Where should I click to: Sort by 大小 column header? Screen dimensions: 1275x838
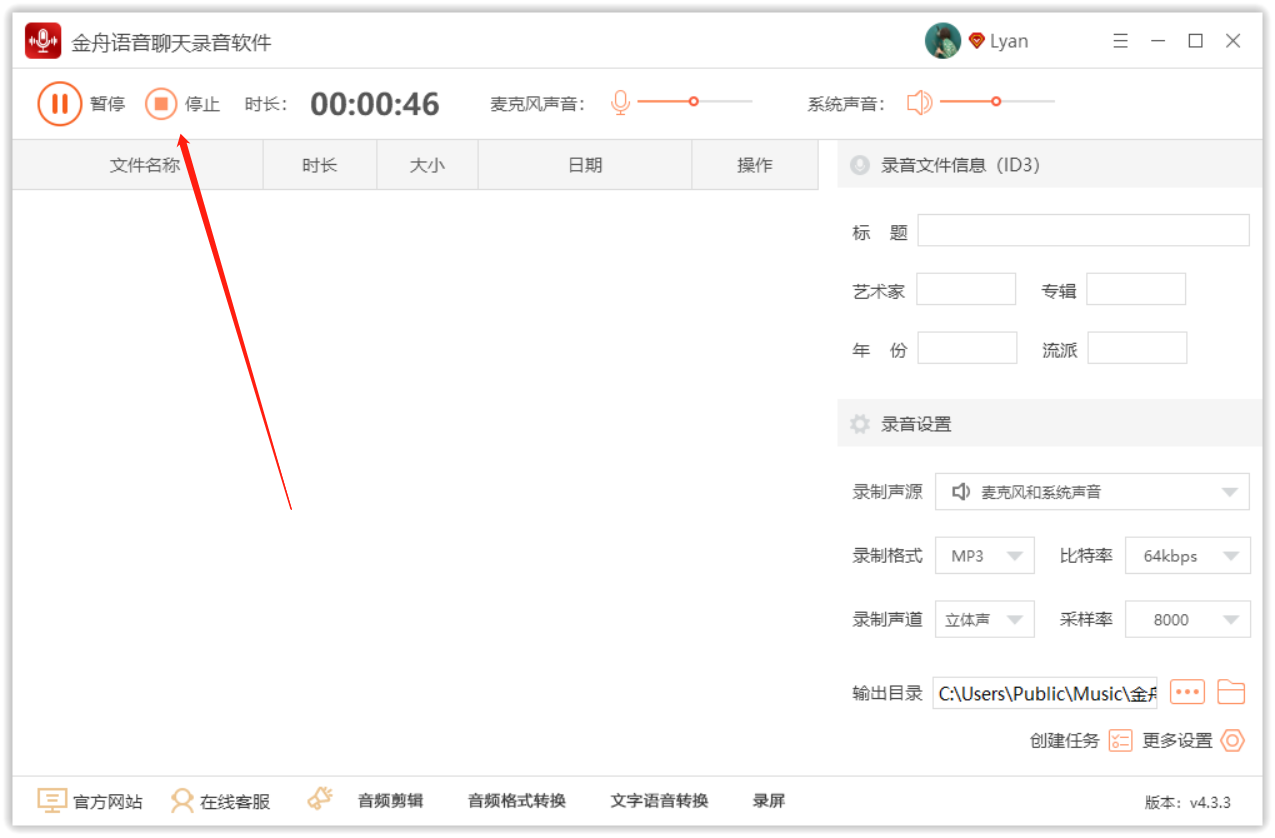(x=427, y=165)
